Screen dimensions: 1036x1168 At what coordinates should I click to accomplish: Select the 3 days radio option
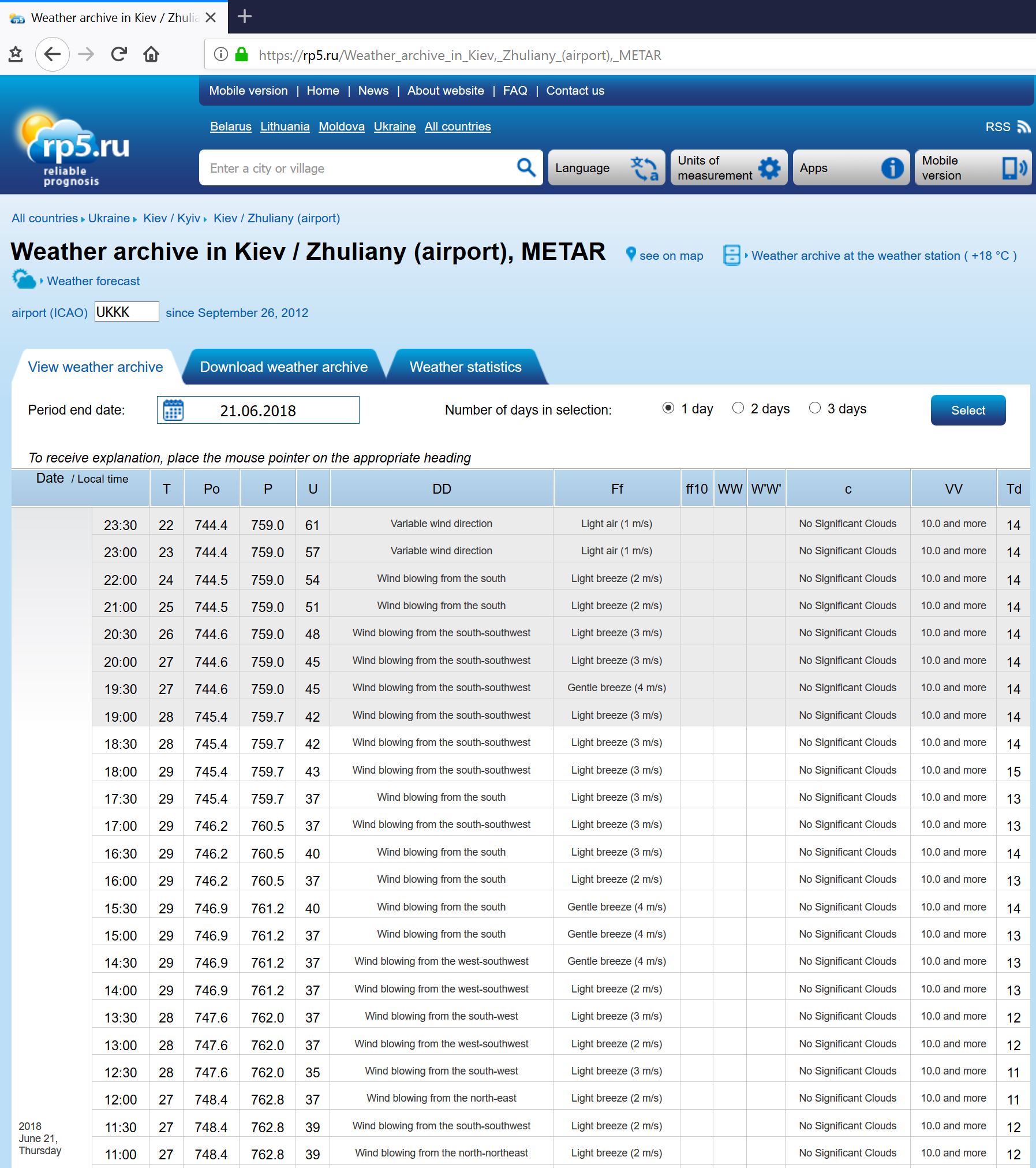(x=814, y=408)
